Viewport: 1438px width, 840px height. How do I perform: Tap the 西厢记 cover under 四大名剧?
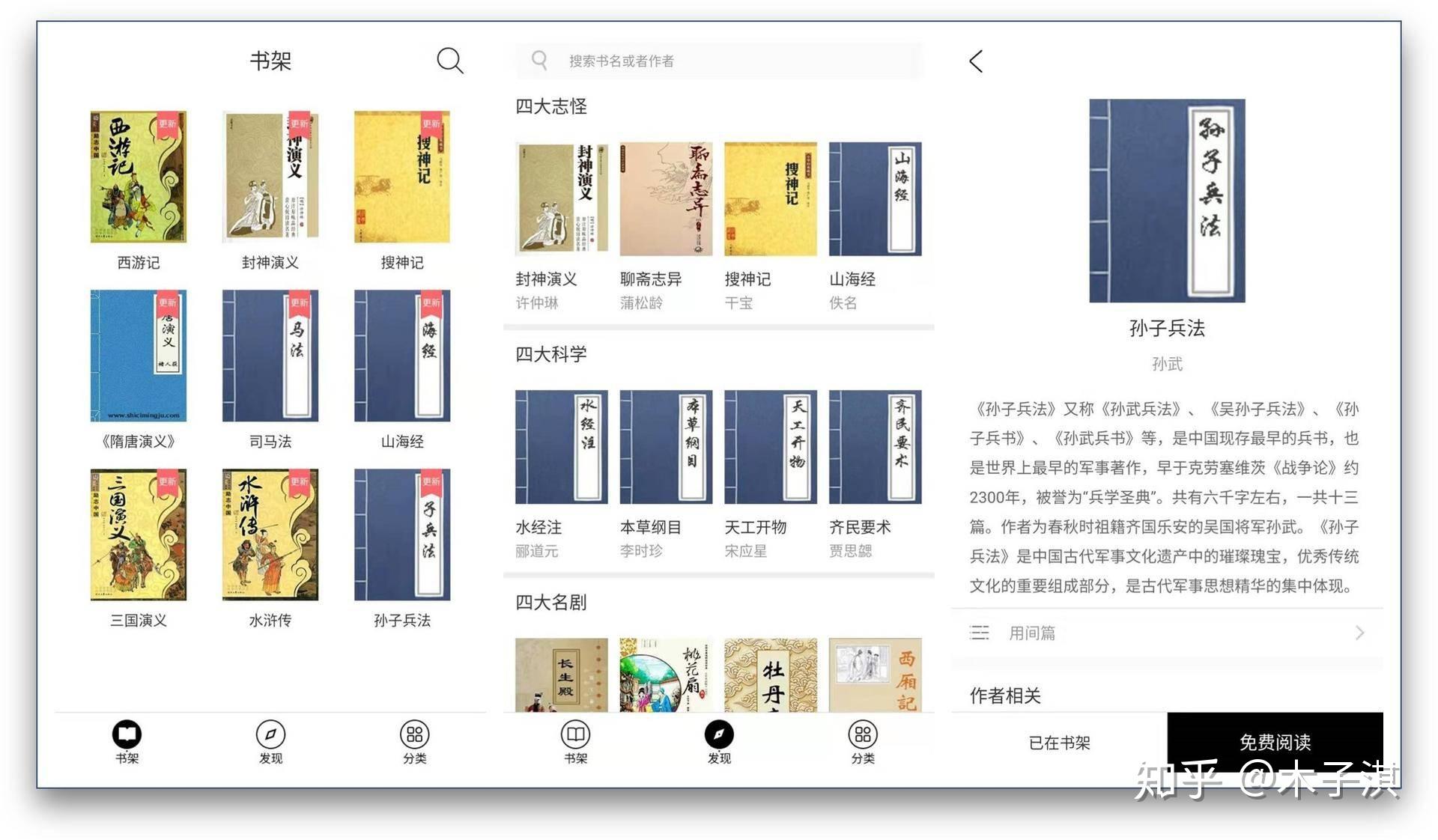[875, 675]
